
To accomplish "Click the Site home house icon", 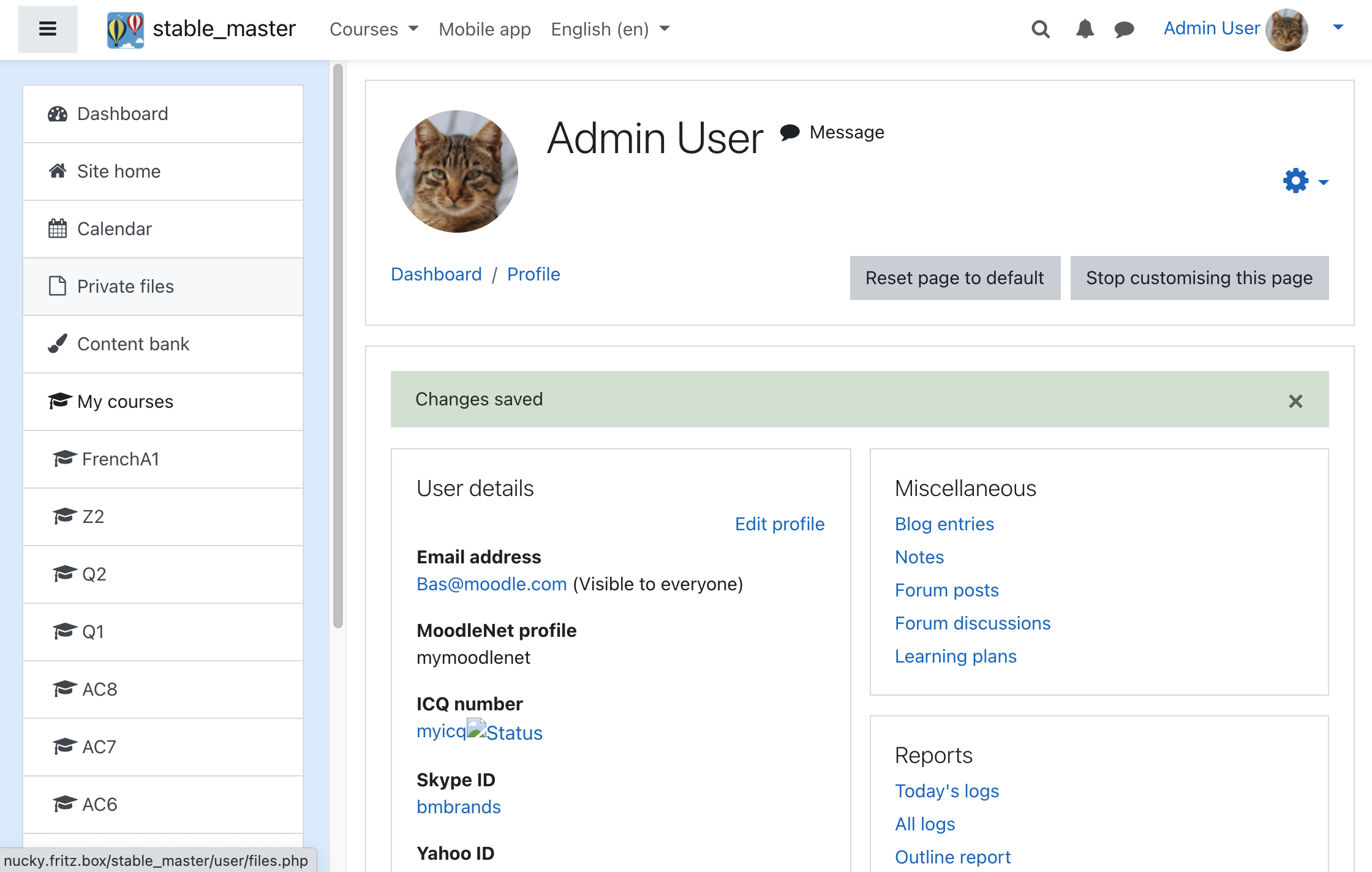I will click(x=58, y=171).
